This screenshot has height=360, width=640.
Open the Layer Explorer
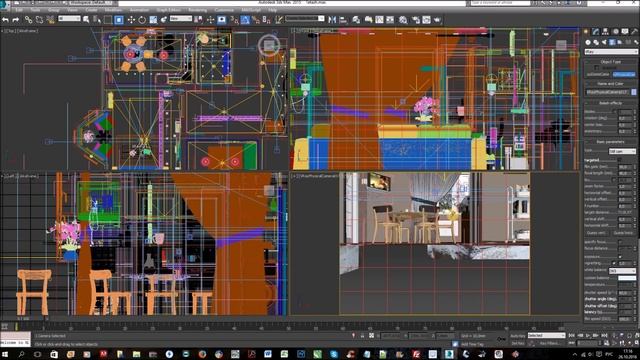click(x=356, y=19)
